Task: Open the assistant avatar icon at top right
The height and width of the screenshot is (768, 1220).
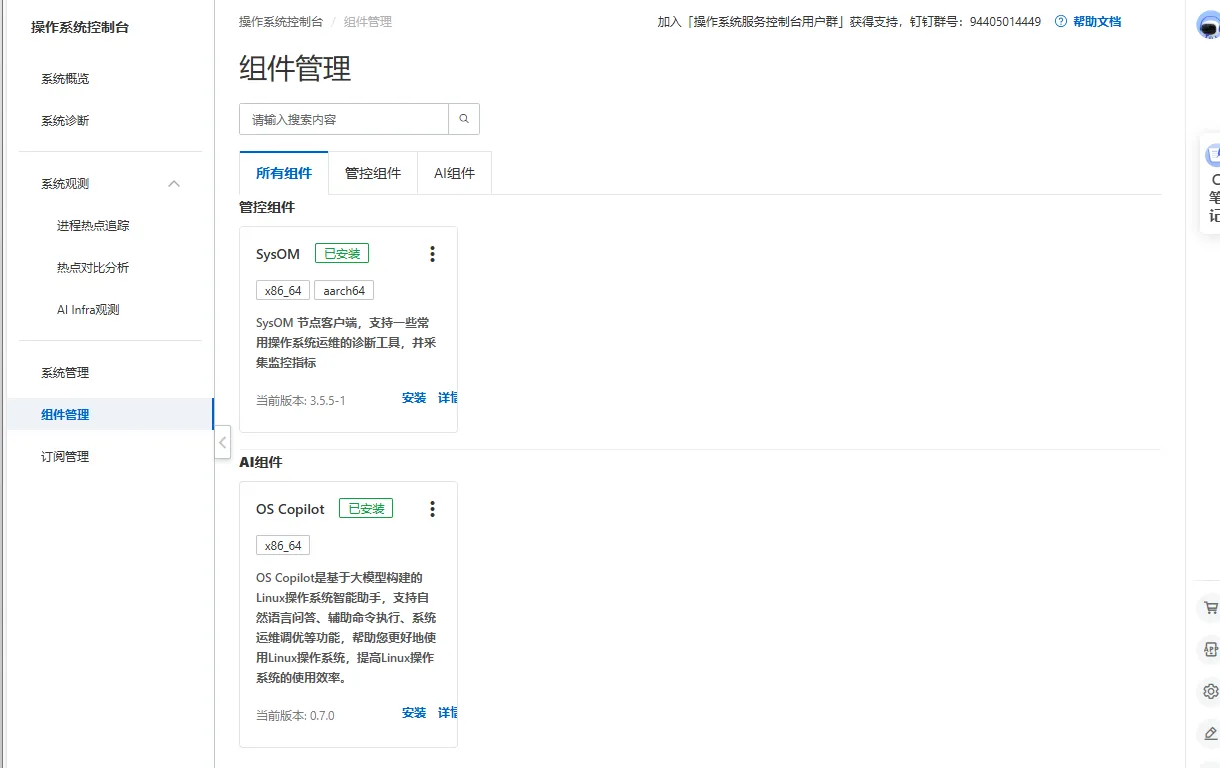Action: click(x=1208, y=25)
